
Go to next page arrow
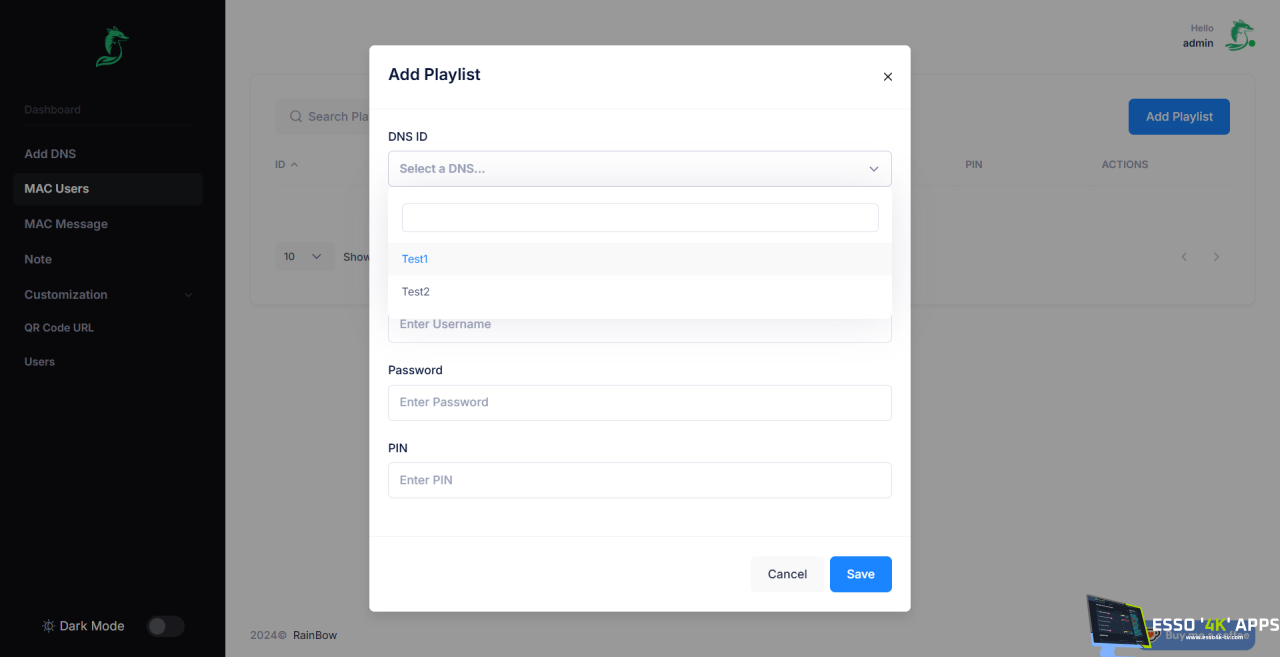(1216, 257)
